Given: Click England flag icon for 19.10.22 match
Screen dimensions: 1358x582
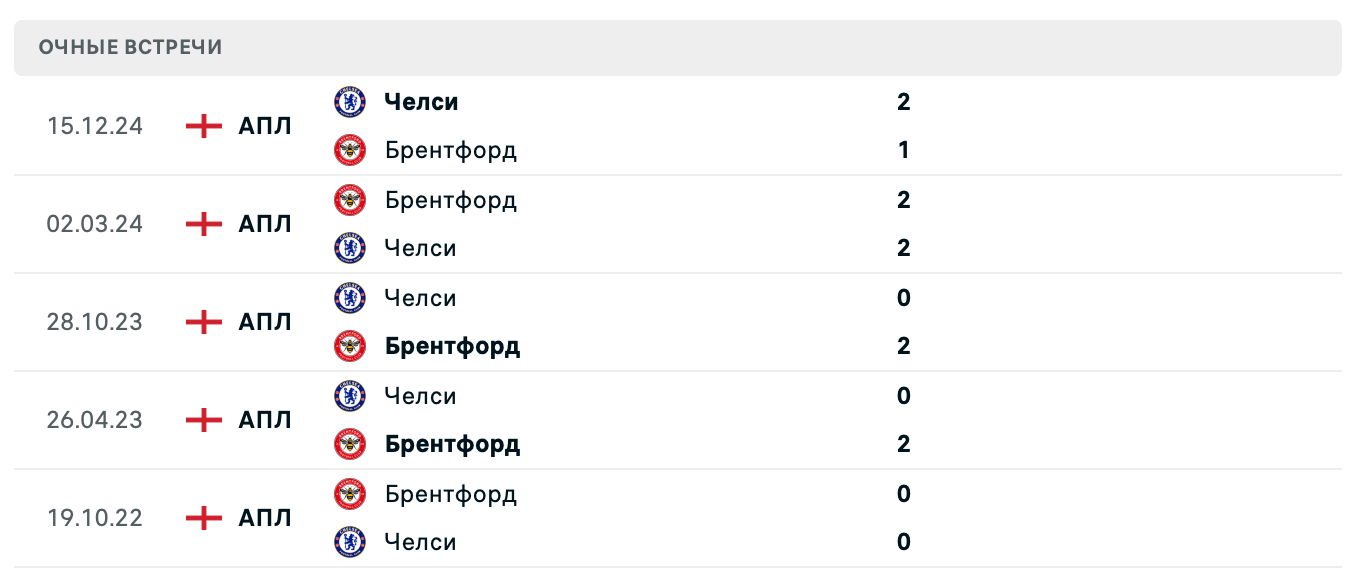Looking at the screenshot, I should pos(204,518).
